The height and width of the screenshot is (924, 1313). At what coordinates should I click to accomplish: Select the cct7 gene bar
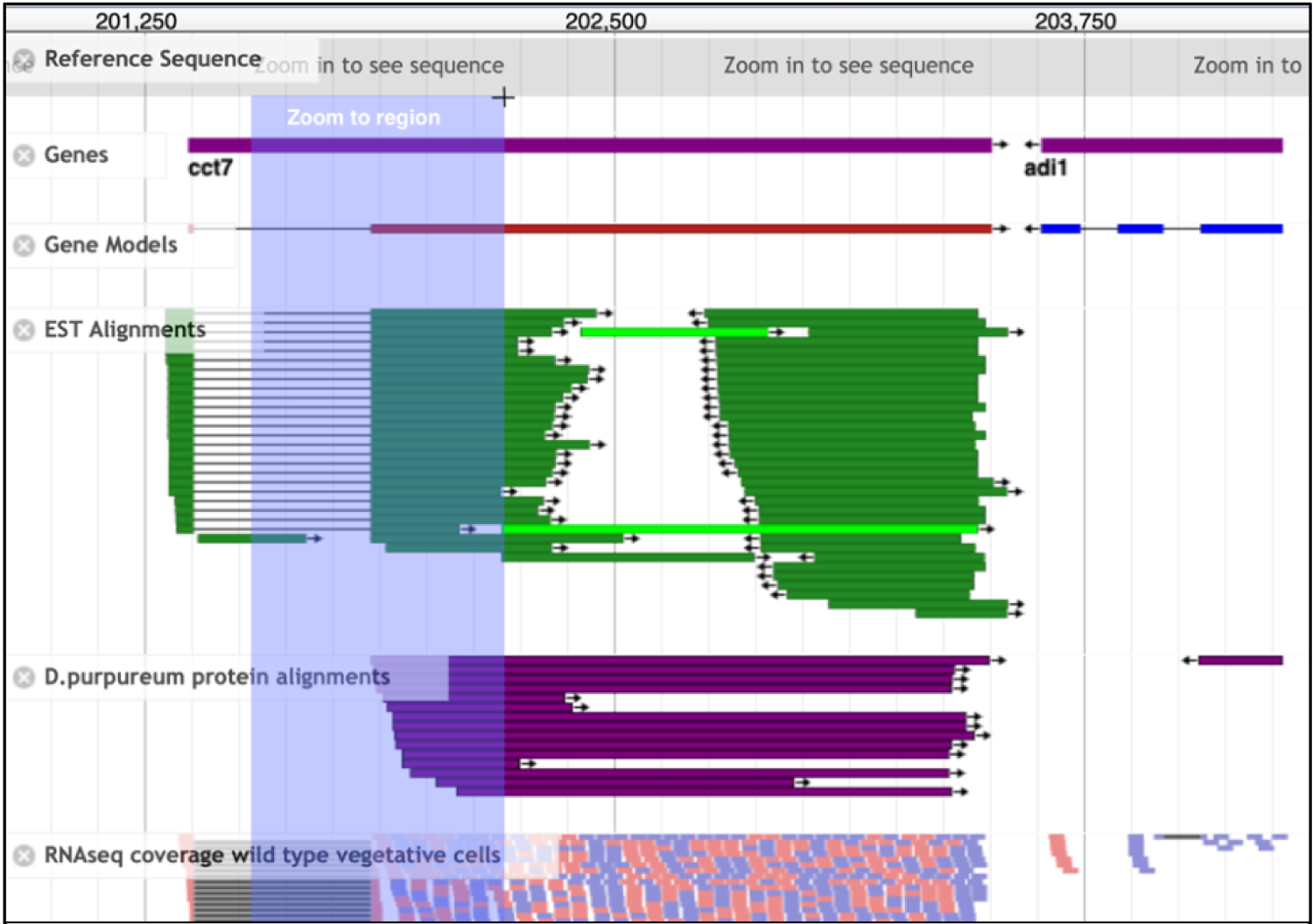coord(590,145)
